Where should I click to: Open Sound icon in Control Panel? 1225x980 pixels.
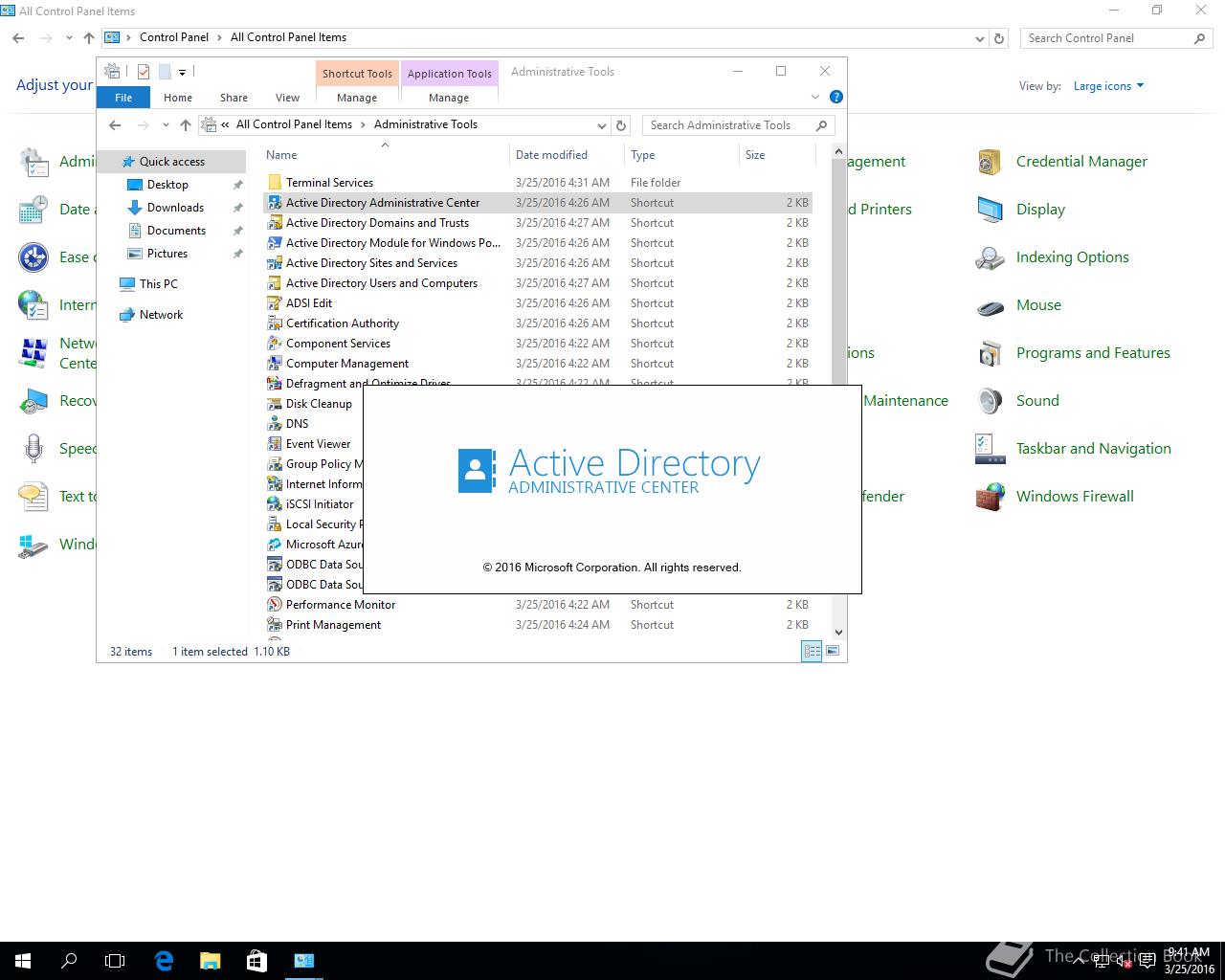pos(990,401)
